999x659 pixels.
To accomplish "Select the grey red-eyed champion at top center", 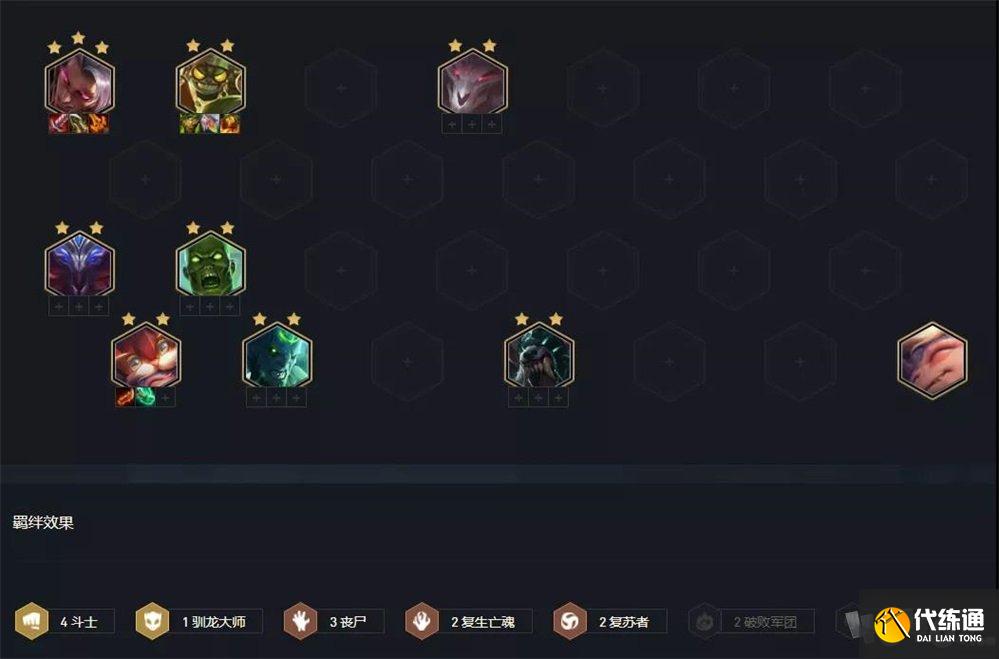I will point(473,83).
